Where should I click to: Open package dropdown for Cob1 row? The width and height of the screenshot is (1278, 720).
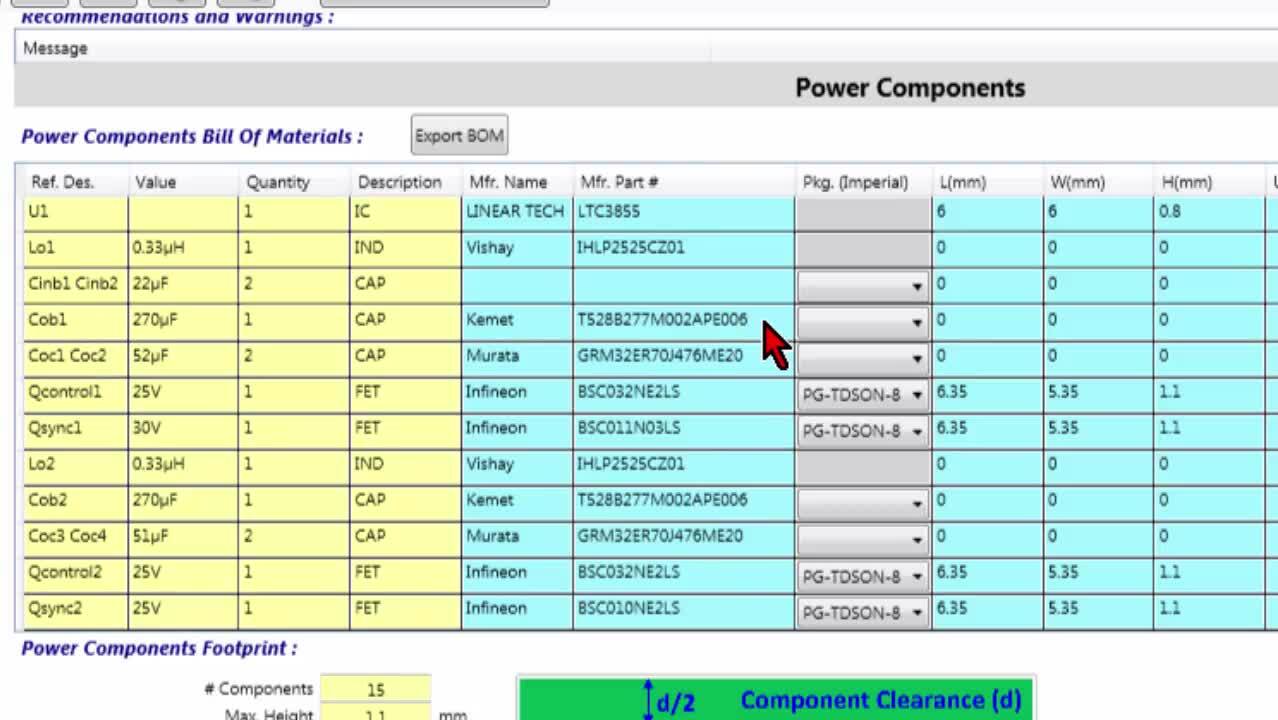tap(863, 321)
